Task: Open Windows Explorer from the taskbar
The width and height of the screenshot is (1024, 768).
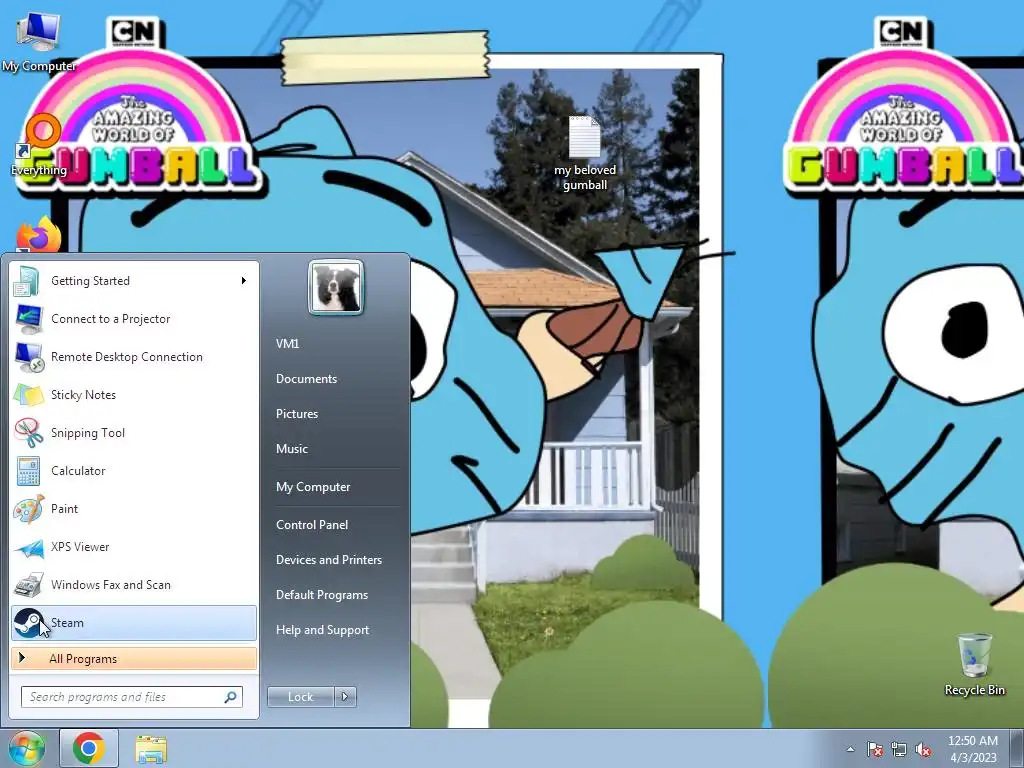Action: [x=151, y=749]
